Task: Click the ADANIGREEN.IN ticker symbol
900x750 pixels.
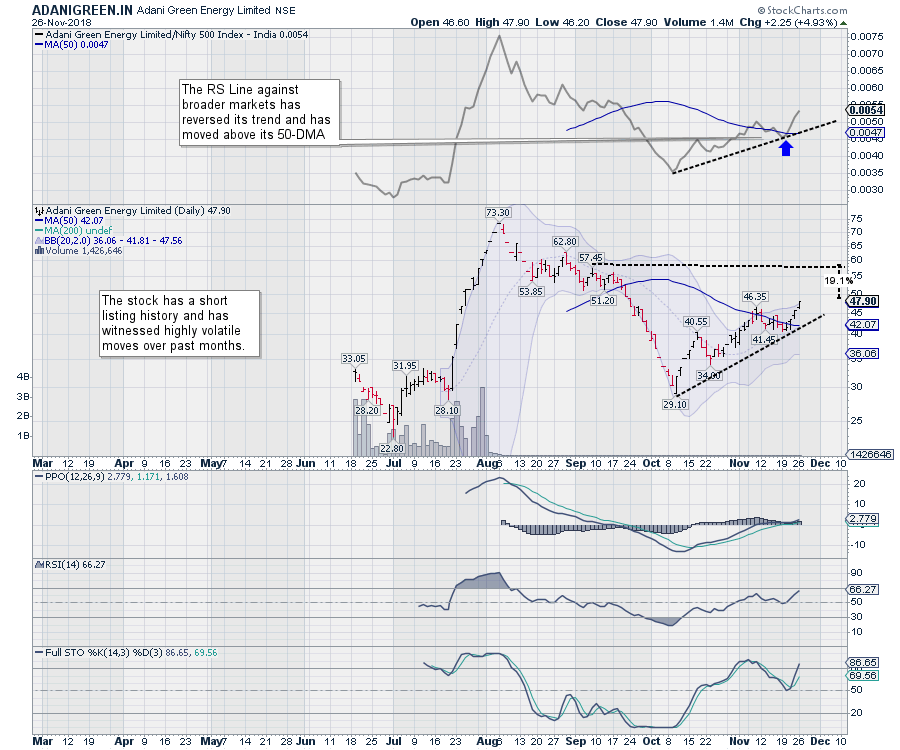Action: pos(82,10)
